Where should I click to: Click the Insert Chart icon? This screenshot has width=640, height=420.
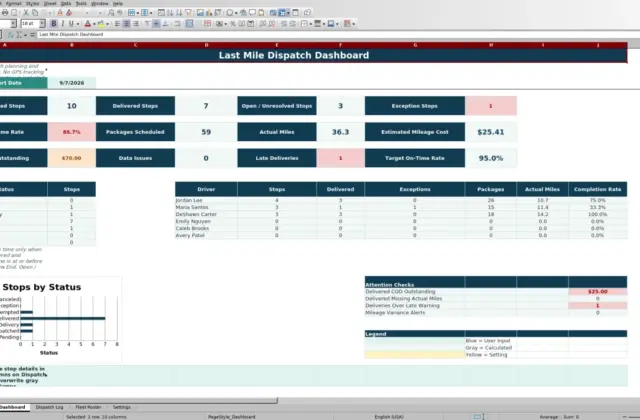209,13
